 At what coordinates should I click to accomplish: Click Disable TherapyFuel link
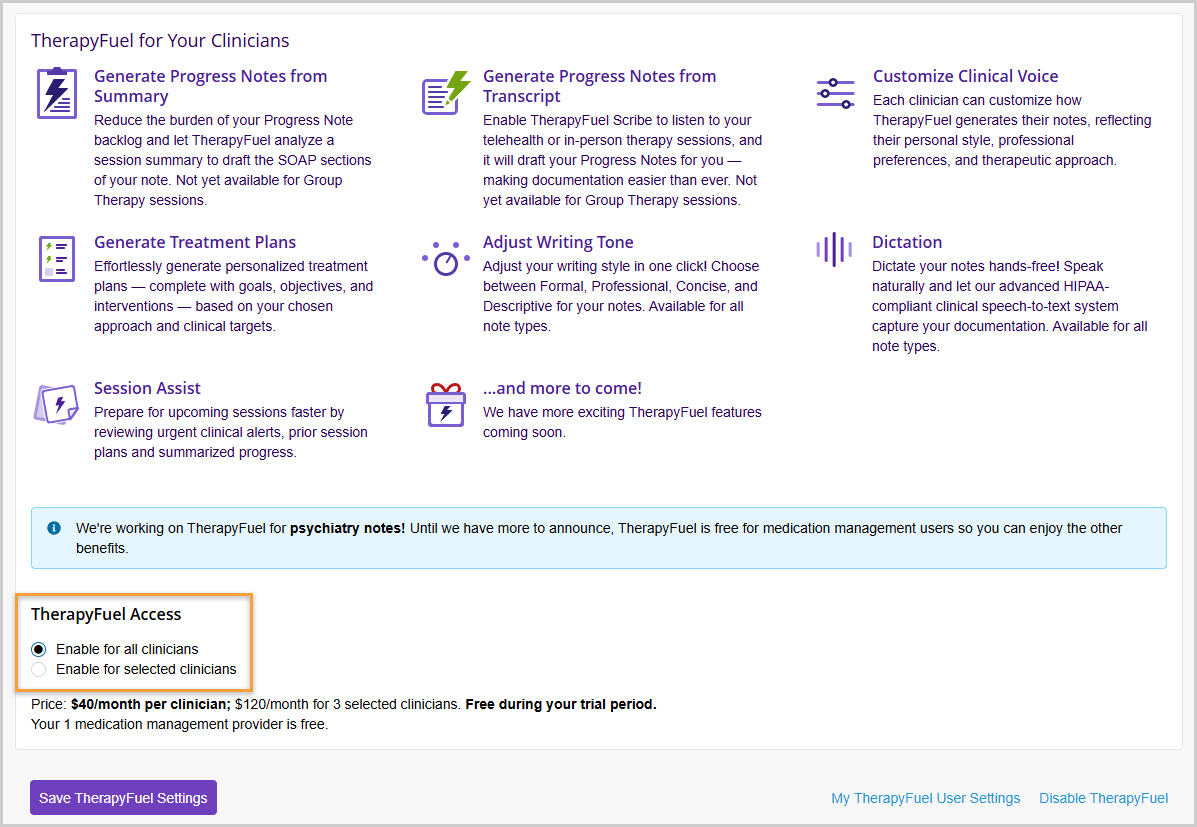click(x=1103, y=798)
